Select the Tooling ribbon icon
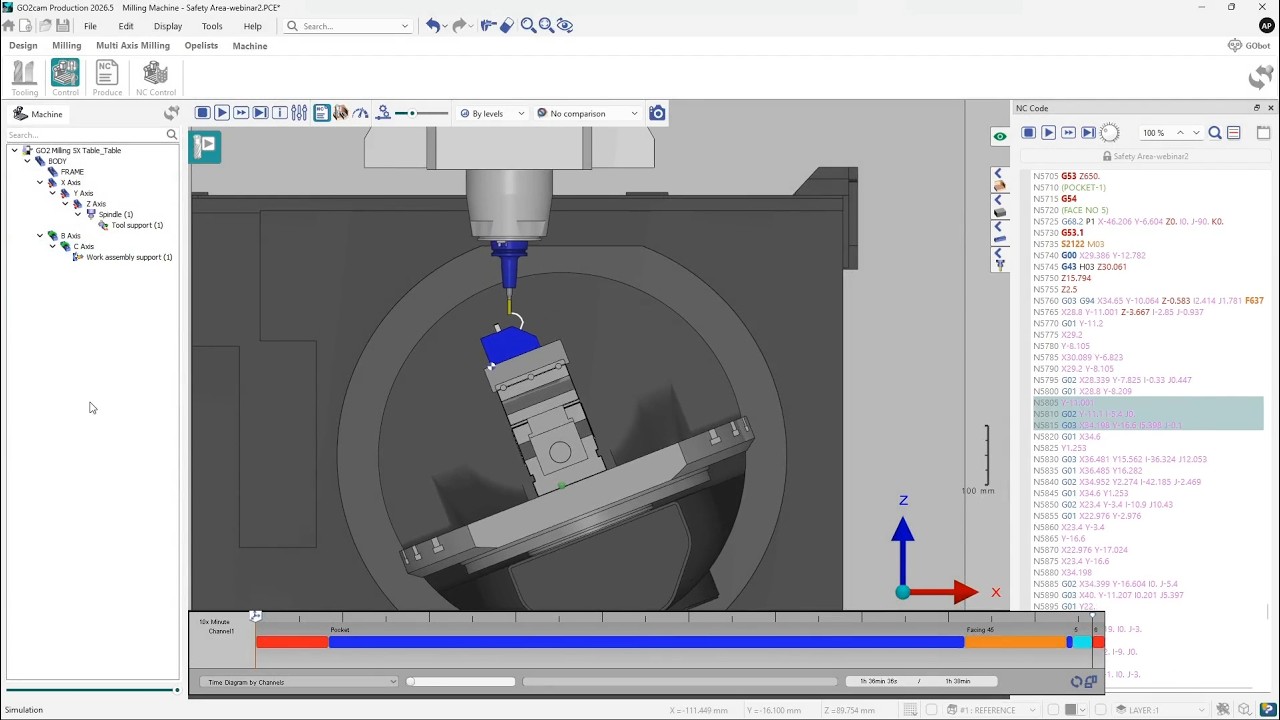 pyautogui.click(x=24, y=78)
